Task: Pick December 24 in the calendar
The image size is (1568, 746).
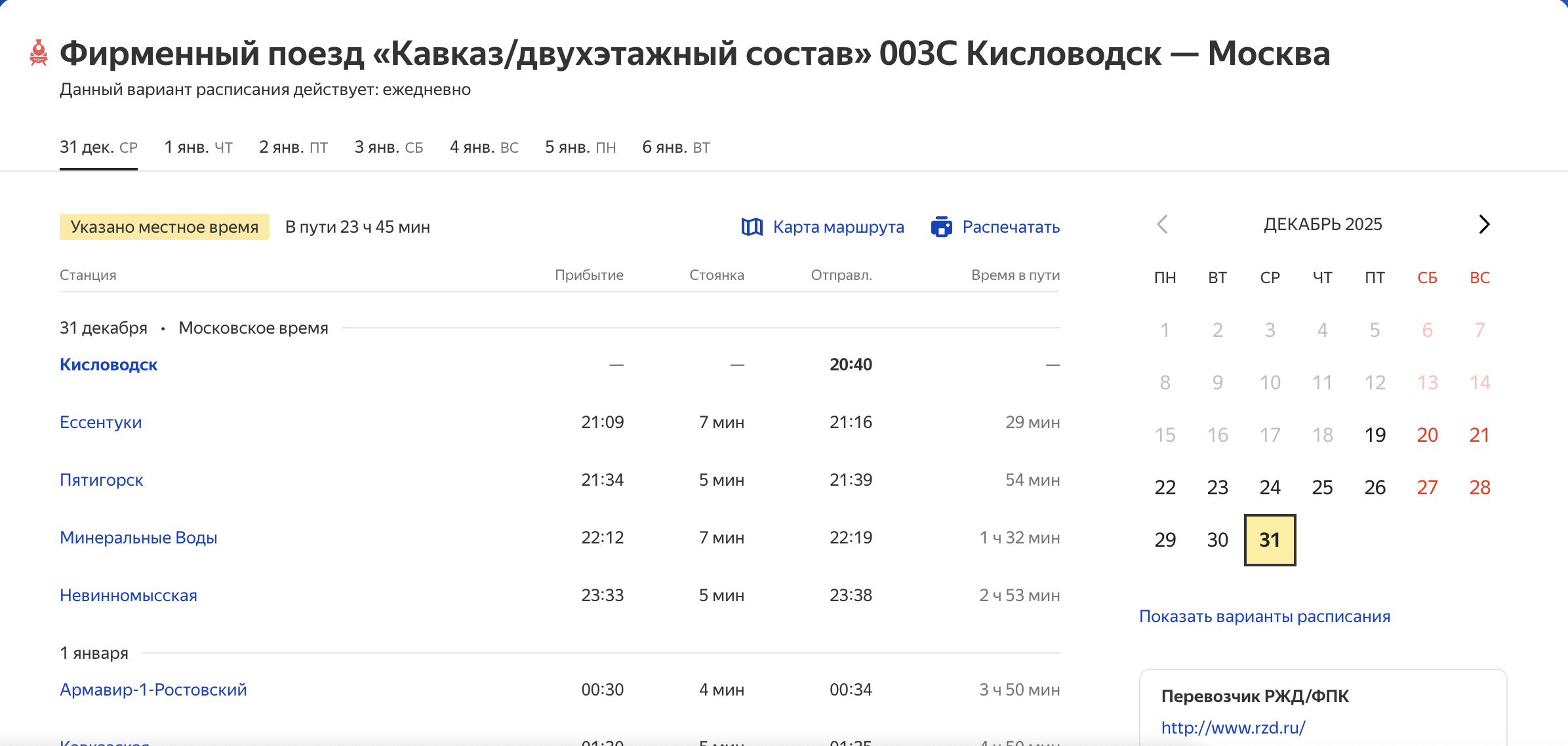Action: coord(1270,487)
